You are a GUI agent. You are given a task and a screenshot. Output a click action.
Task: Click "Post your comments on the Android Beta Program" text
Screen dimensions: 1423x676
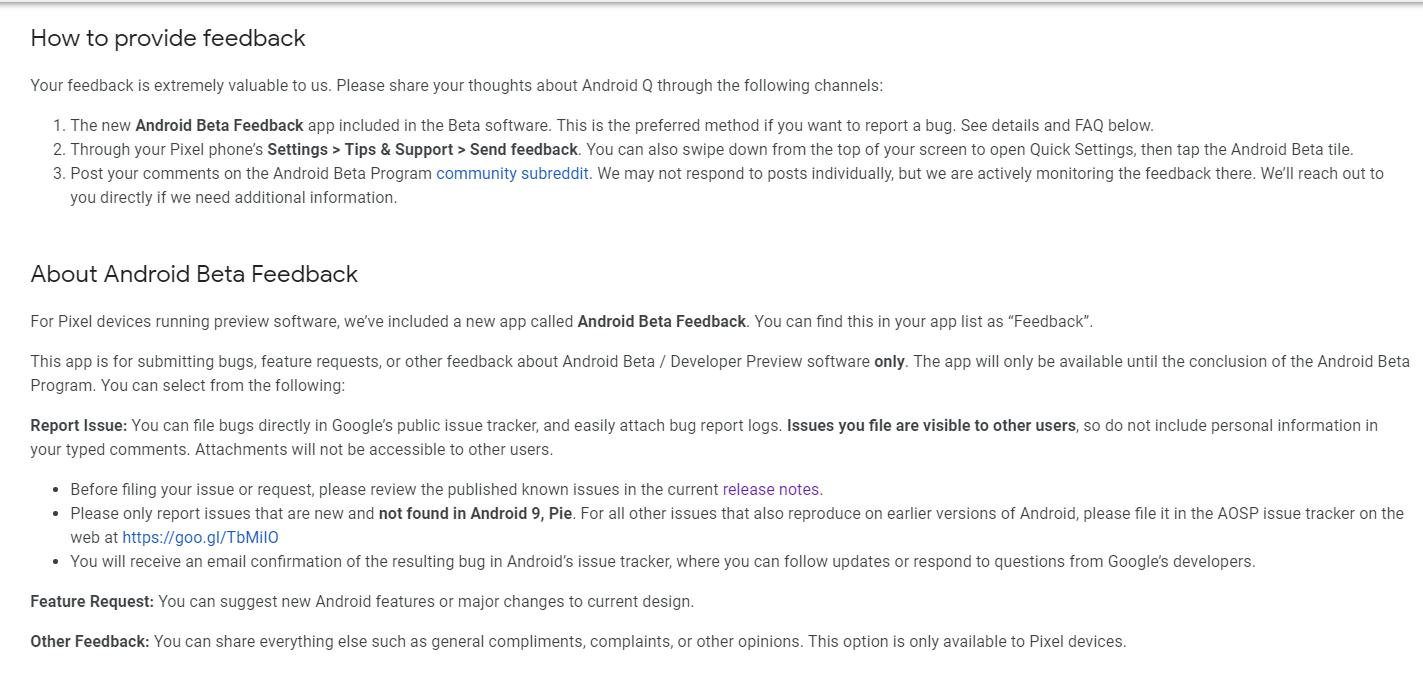(251, 173)
